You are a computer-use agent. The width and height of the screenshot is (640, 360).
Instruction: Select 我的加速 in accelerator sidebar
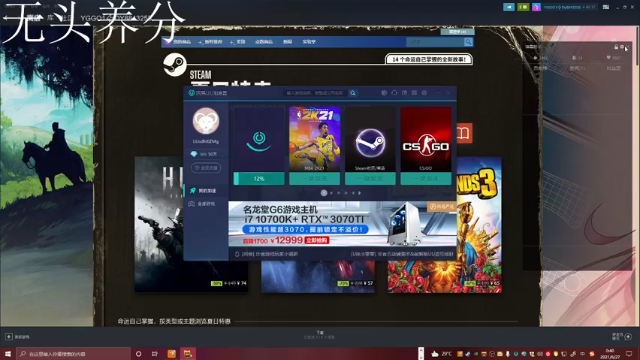tap(206, 191)
